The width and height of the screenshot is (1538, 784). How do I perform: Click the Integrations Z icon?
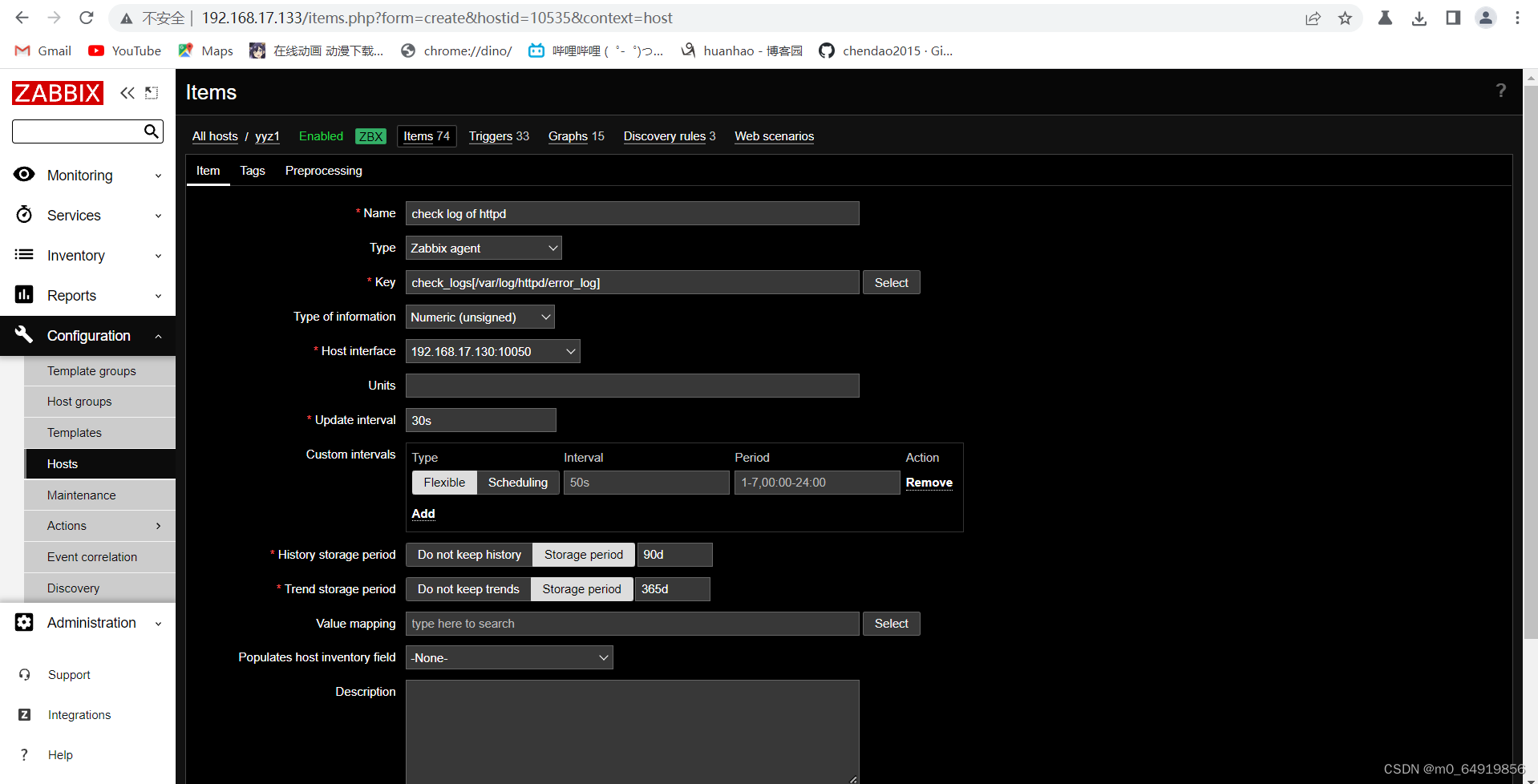pos(25,715)
